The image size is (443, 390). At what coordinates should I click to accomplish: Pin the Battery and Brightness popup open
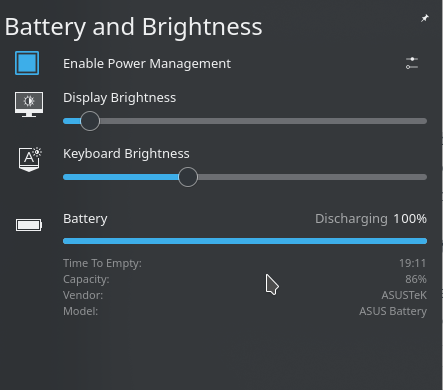point(424,18)
